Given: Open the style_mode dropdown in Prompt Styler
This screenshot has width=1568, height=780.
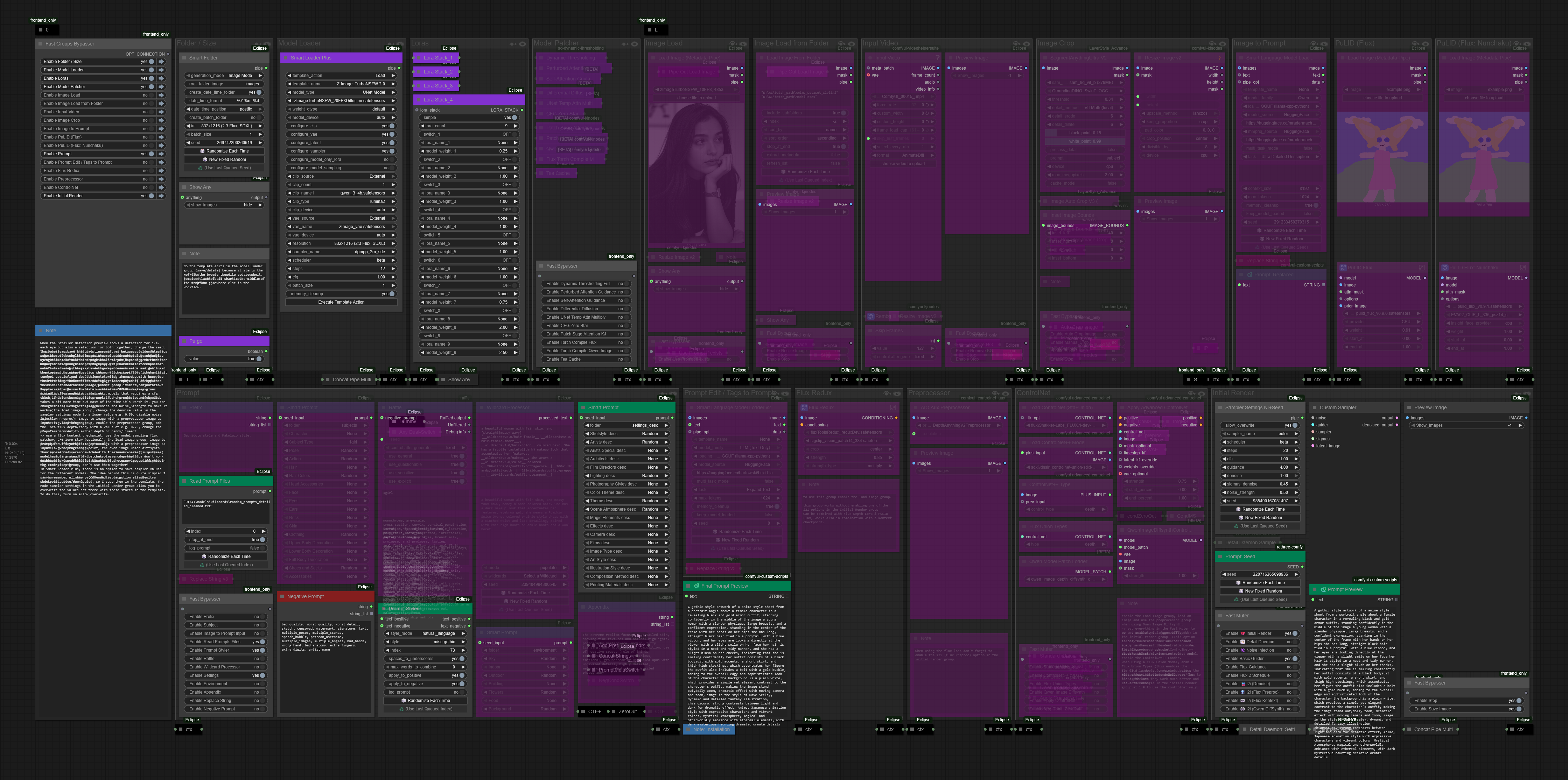Looking at the screenshot, I should [x=425, y=633].
